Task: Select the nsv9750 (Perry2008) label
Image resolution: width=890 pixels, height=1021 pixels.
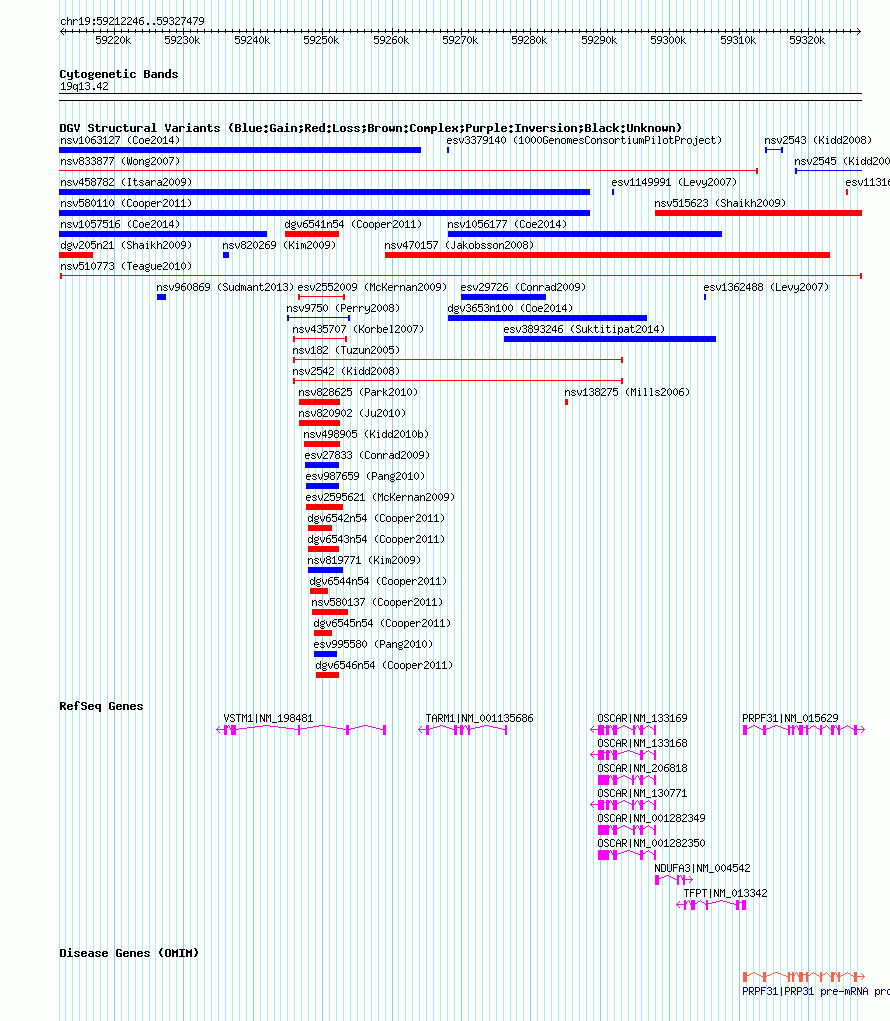Action: pos(343,308)
